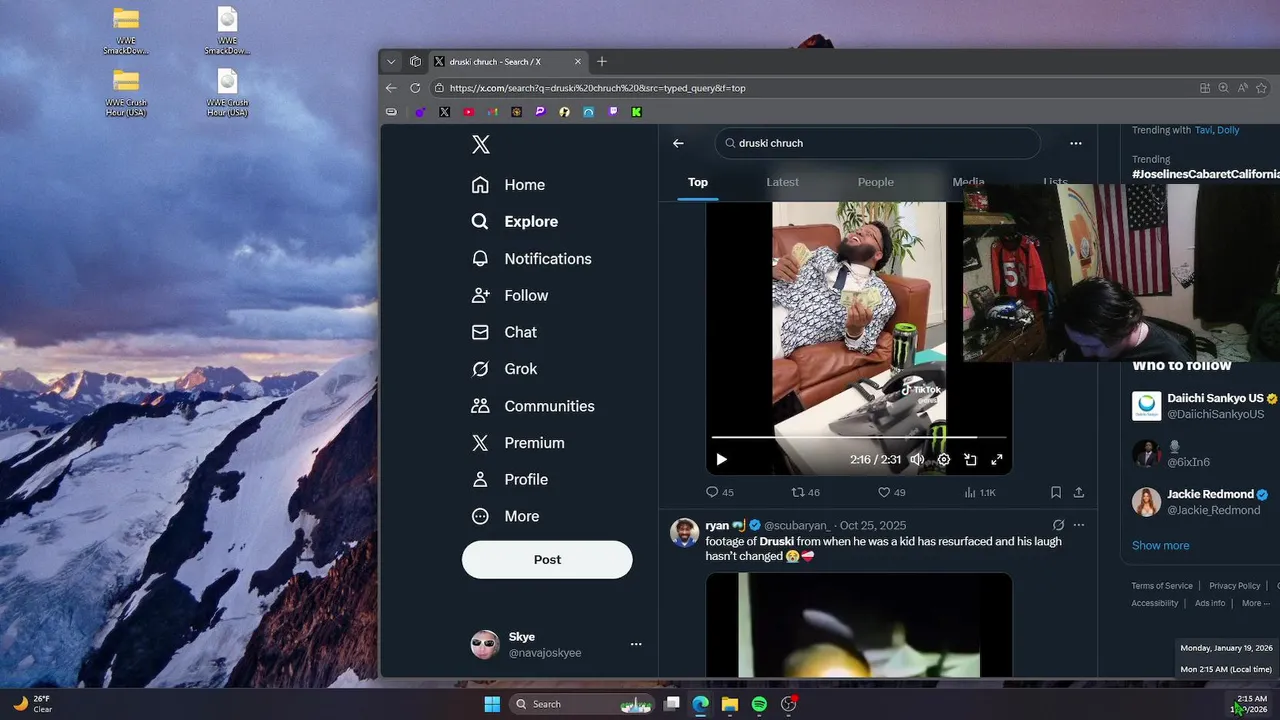The width and height of the screenshot is (1280, 720).
Task: Open Spotify from the taskbar
Action: pos(759,704)
